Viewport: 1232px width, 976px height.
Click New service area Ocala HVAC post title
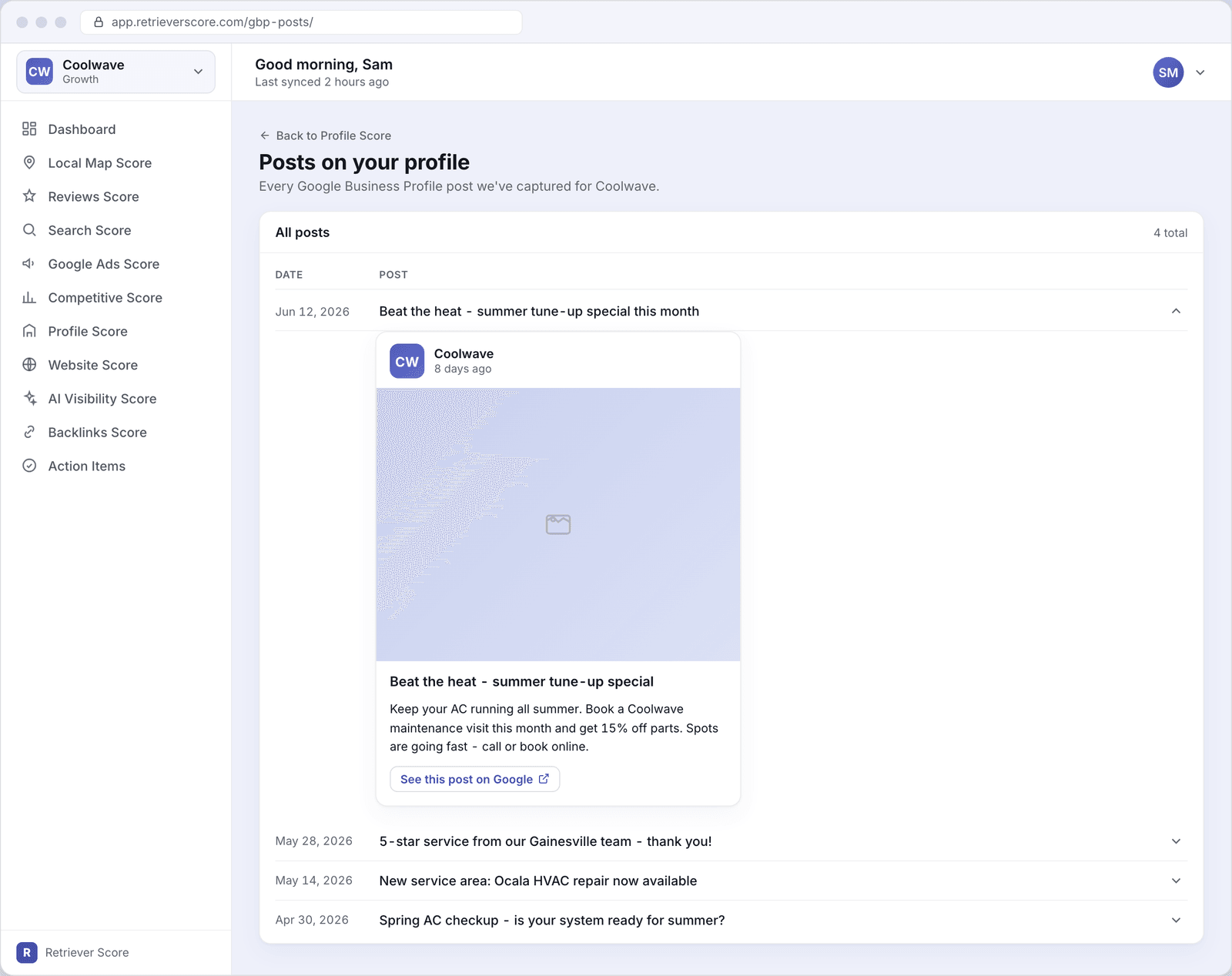point(538,881)
